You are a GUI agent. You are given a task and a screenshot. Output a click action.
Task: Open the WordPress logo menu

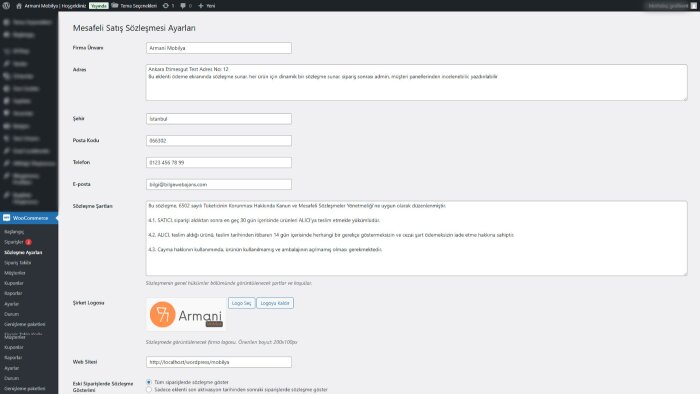[6, 6]
